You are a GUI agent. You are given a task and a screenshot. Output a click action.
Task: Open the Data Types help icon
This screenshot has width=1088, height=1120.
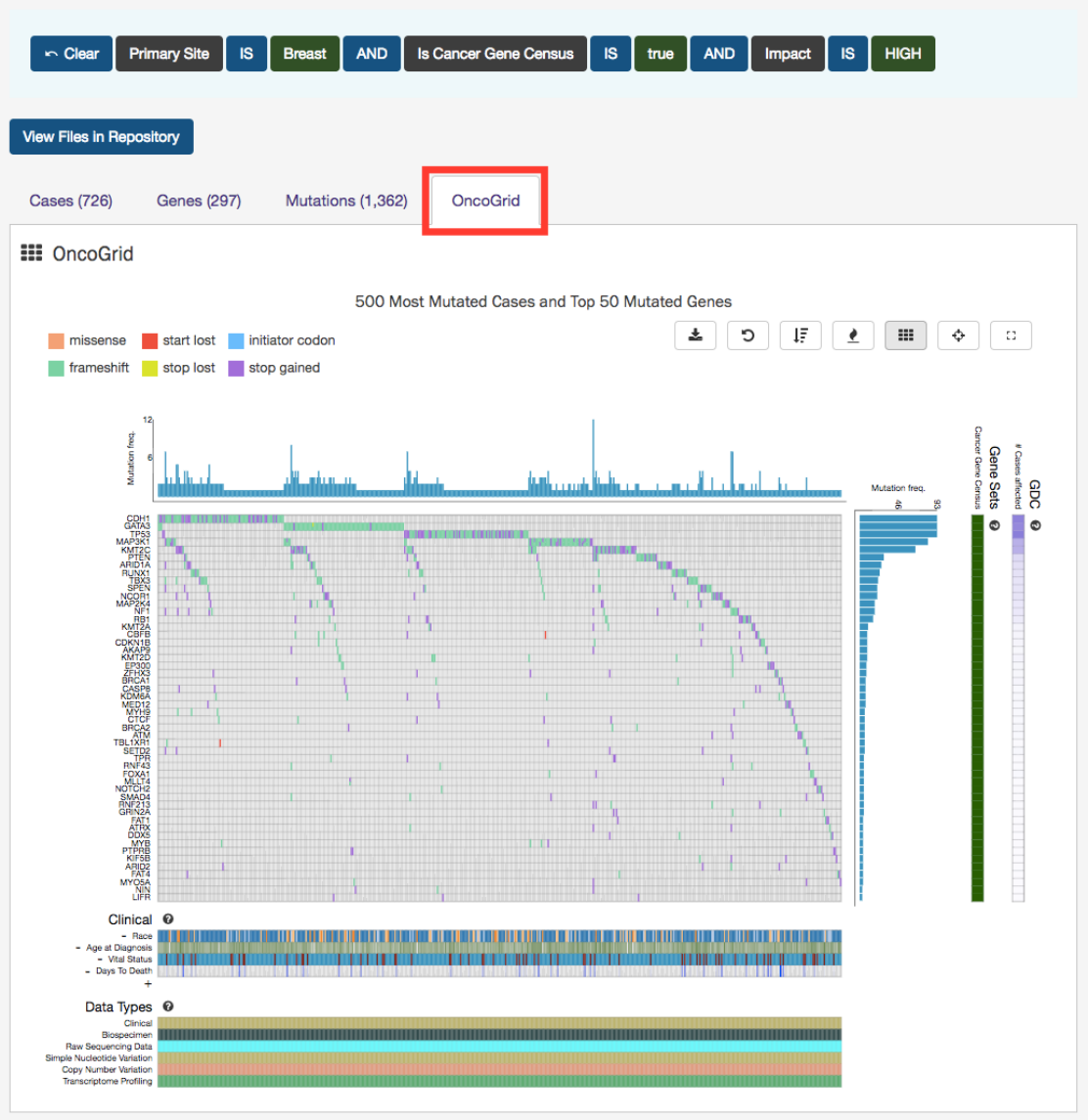pos(168,1007)
